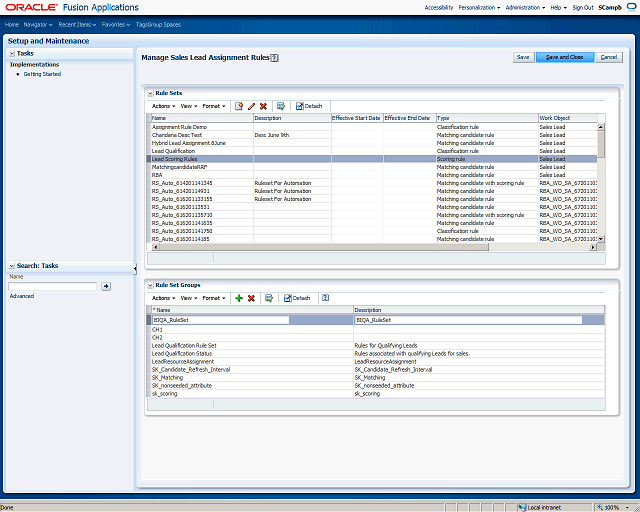Click Local intranet zone icon in status bar
640x512 pixels.
(x=522, y=508)
